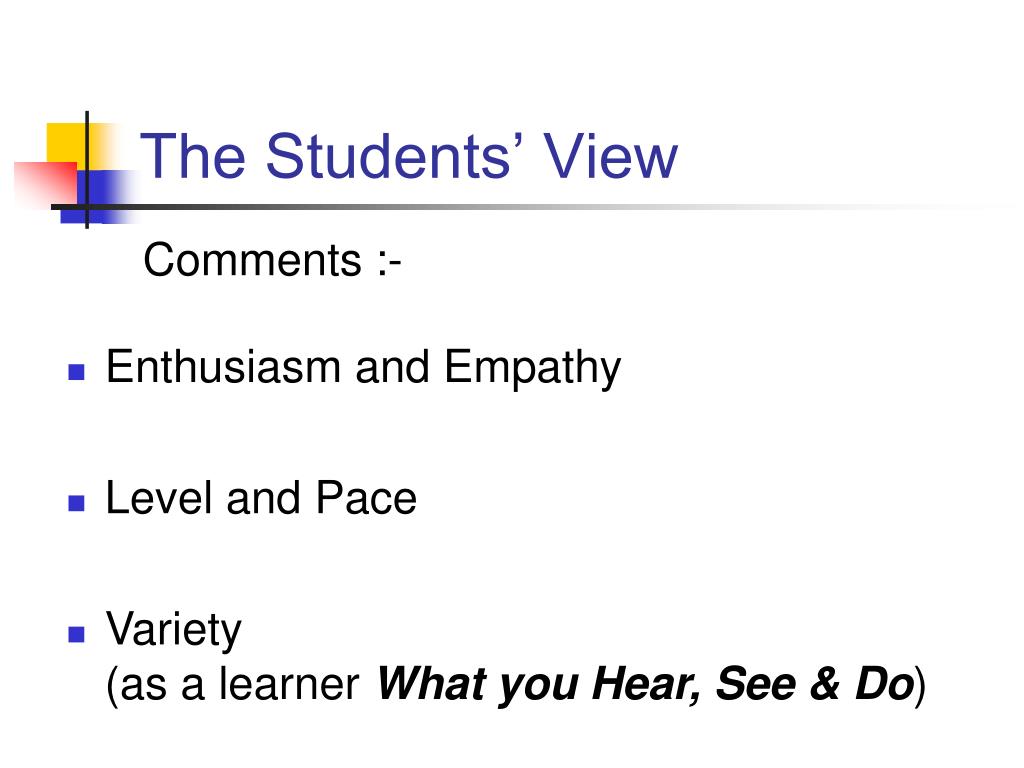1024x768 pixels.
Task: Click the vertical black line in the title decoration
Action: pyautogui.click(x=87, y=170)
